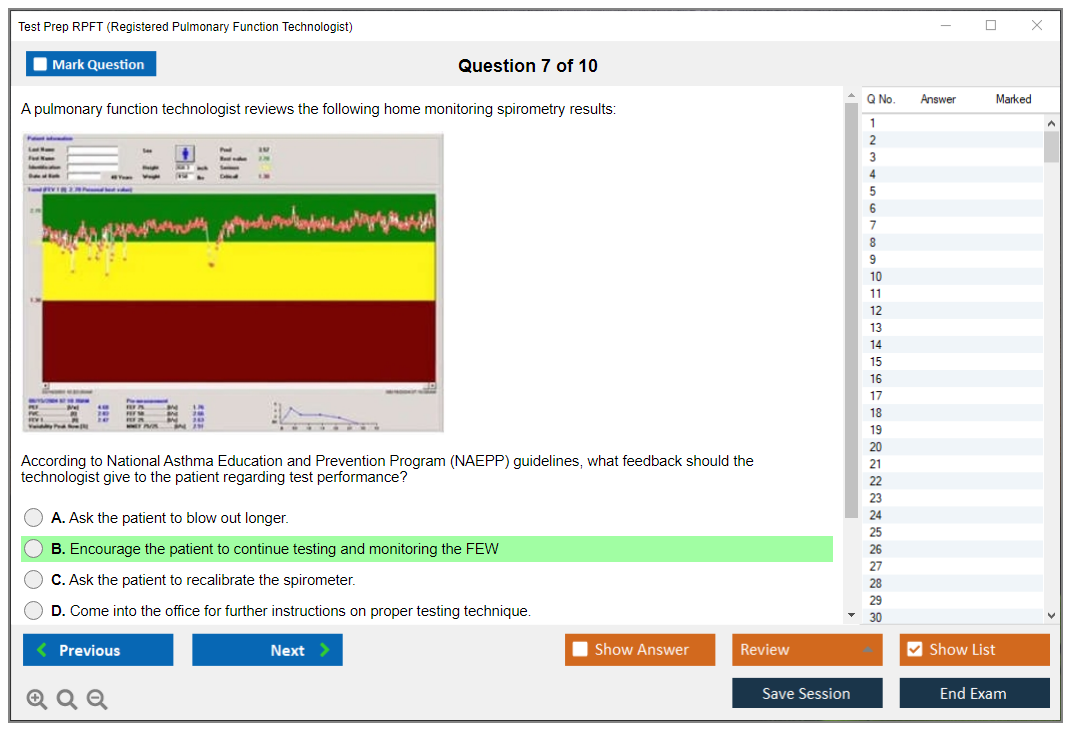Click the reset zoom magnifier icon
Screen dimensions: 1075x735
pyautogui.click(x=67, y=700)
